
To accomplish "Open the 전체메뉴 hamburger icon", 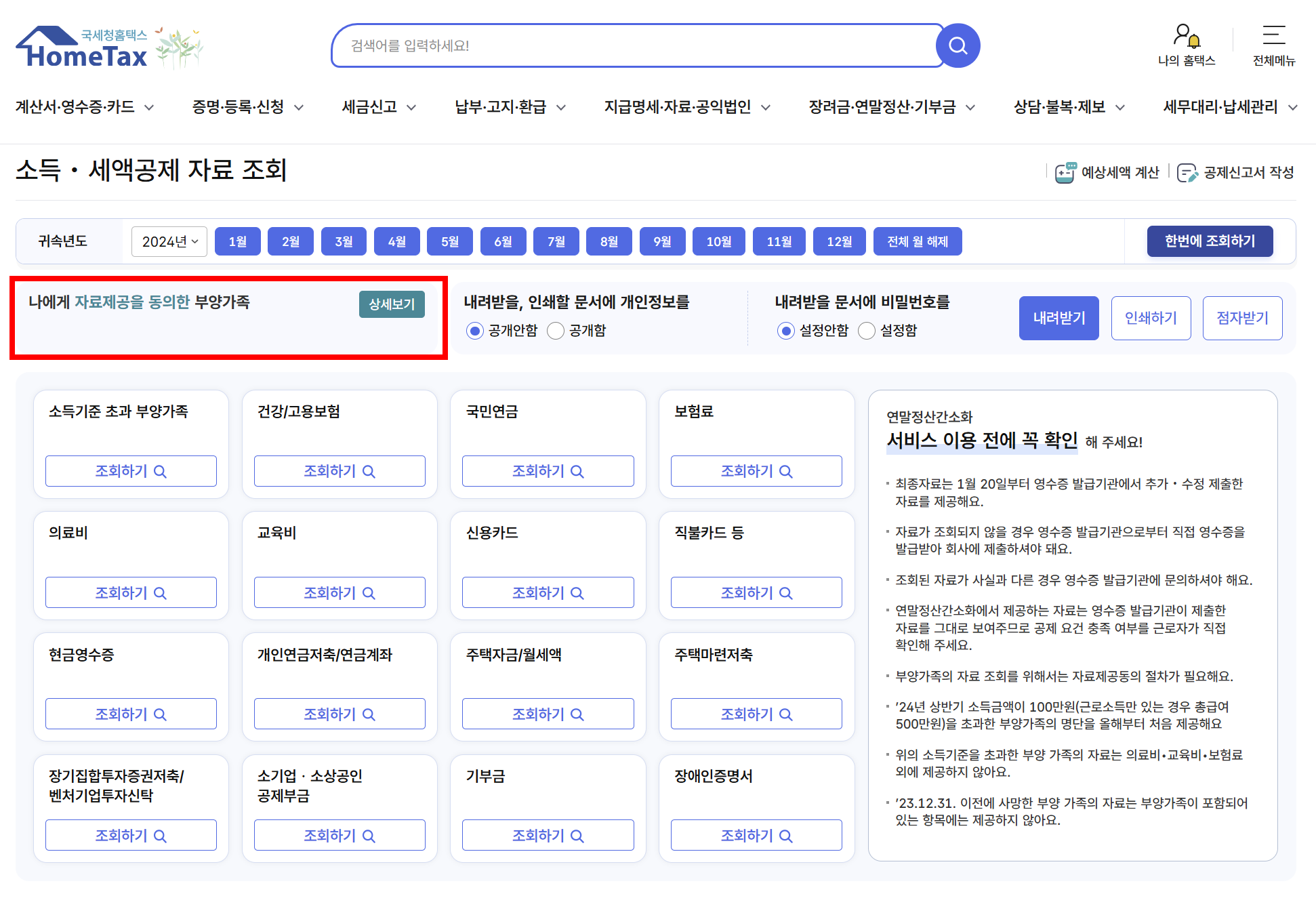I will click(x=1273, y=35).
